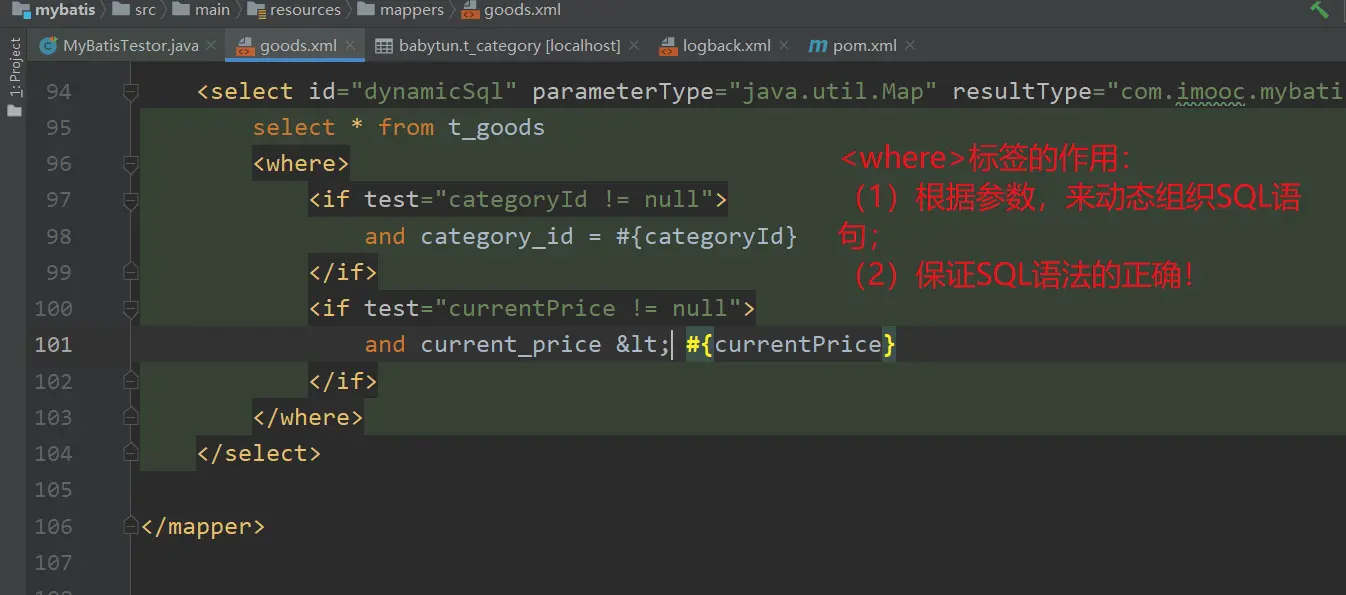Click the table icon on babytun.t_category tab

click(383, 46)
